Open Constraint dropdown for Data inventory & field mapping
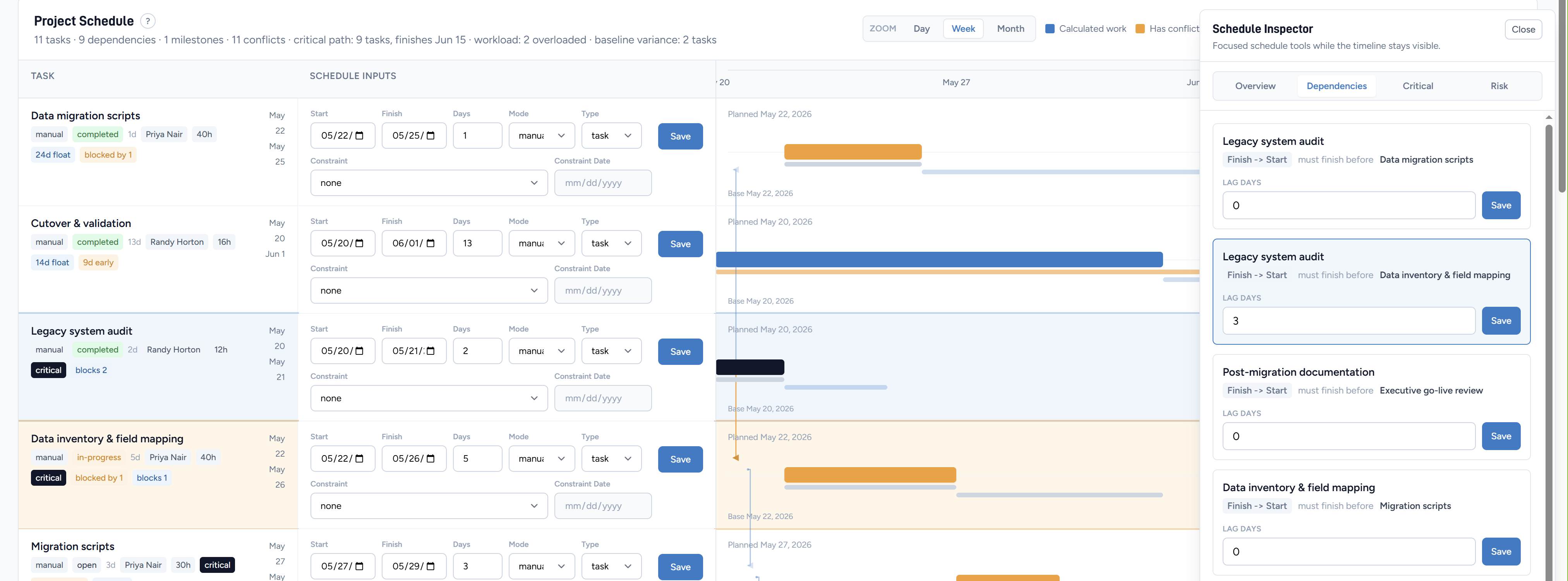Image resolution: width=1568 pixels, height=581 pixels. point(429,506)
